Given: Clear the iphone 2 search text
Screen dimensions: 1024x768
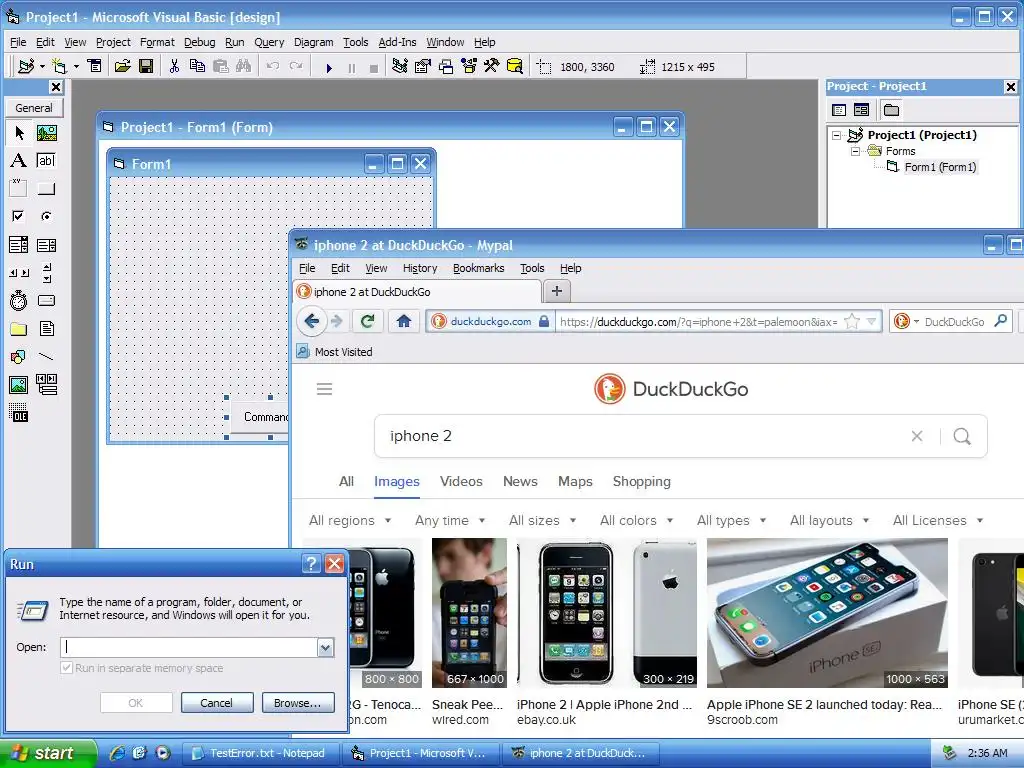Looking at the screenshot, I should [917, 436].
